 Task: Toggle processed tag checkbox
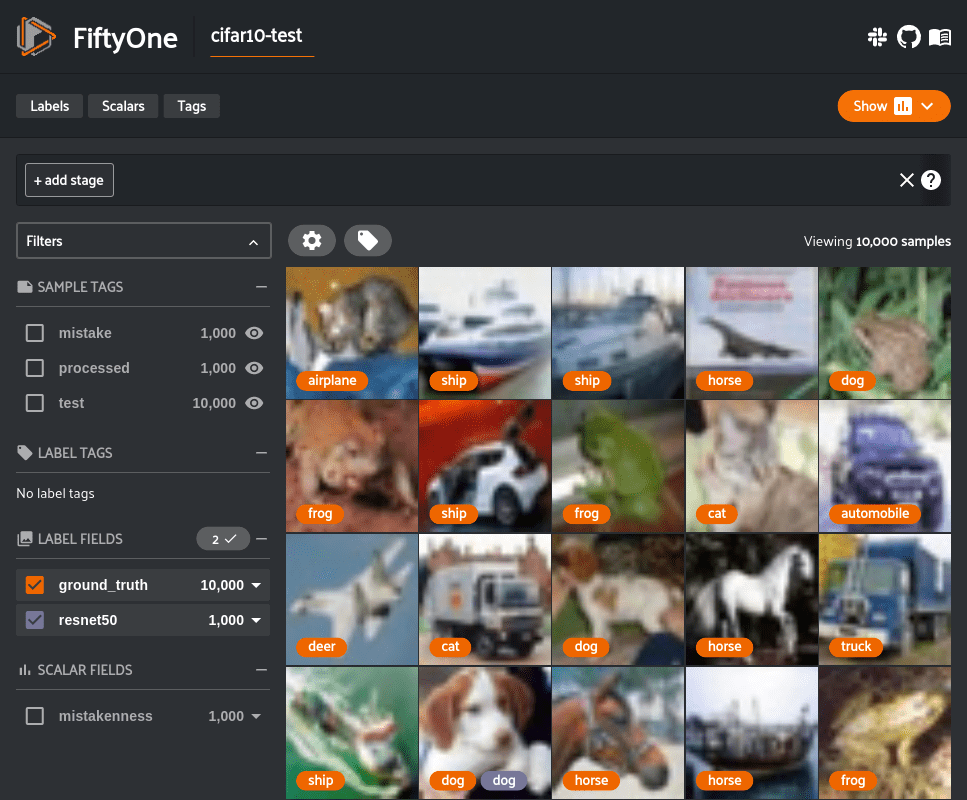[x=35, y=368]
